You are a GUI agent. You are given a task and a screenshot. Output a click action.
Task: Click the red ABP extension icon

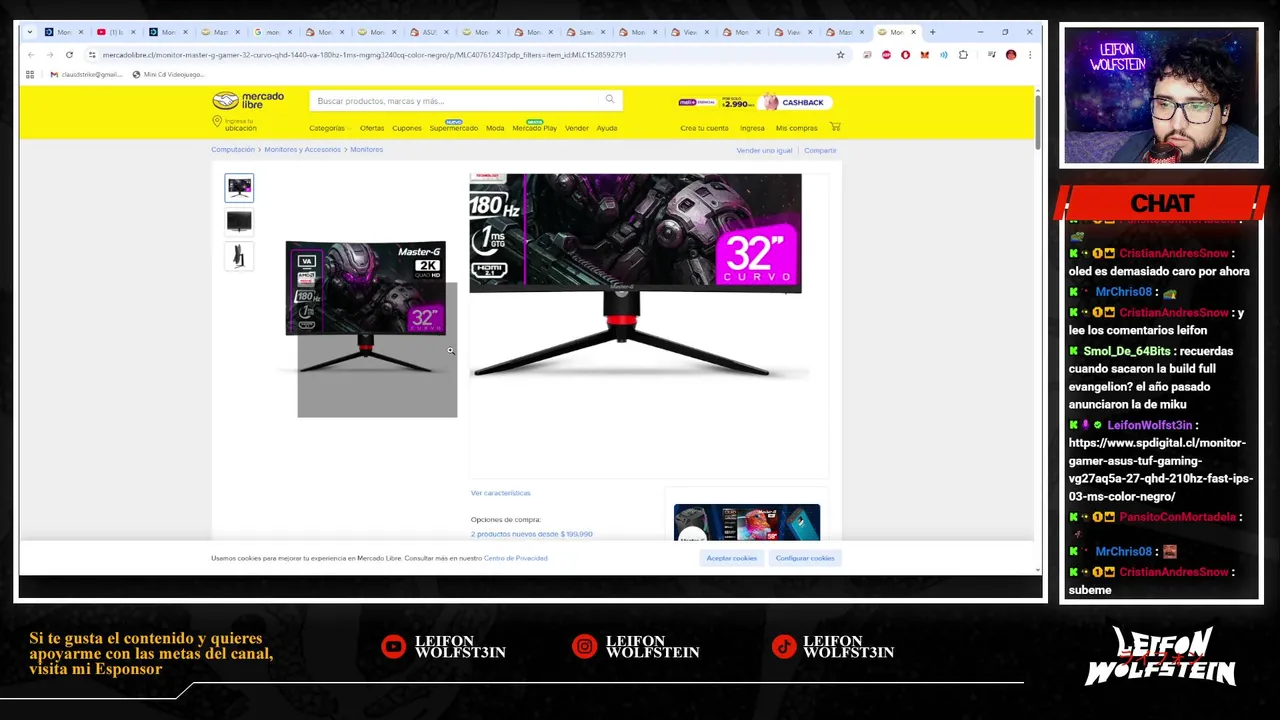tap(886, 55)
